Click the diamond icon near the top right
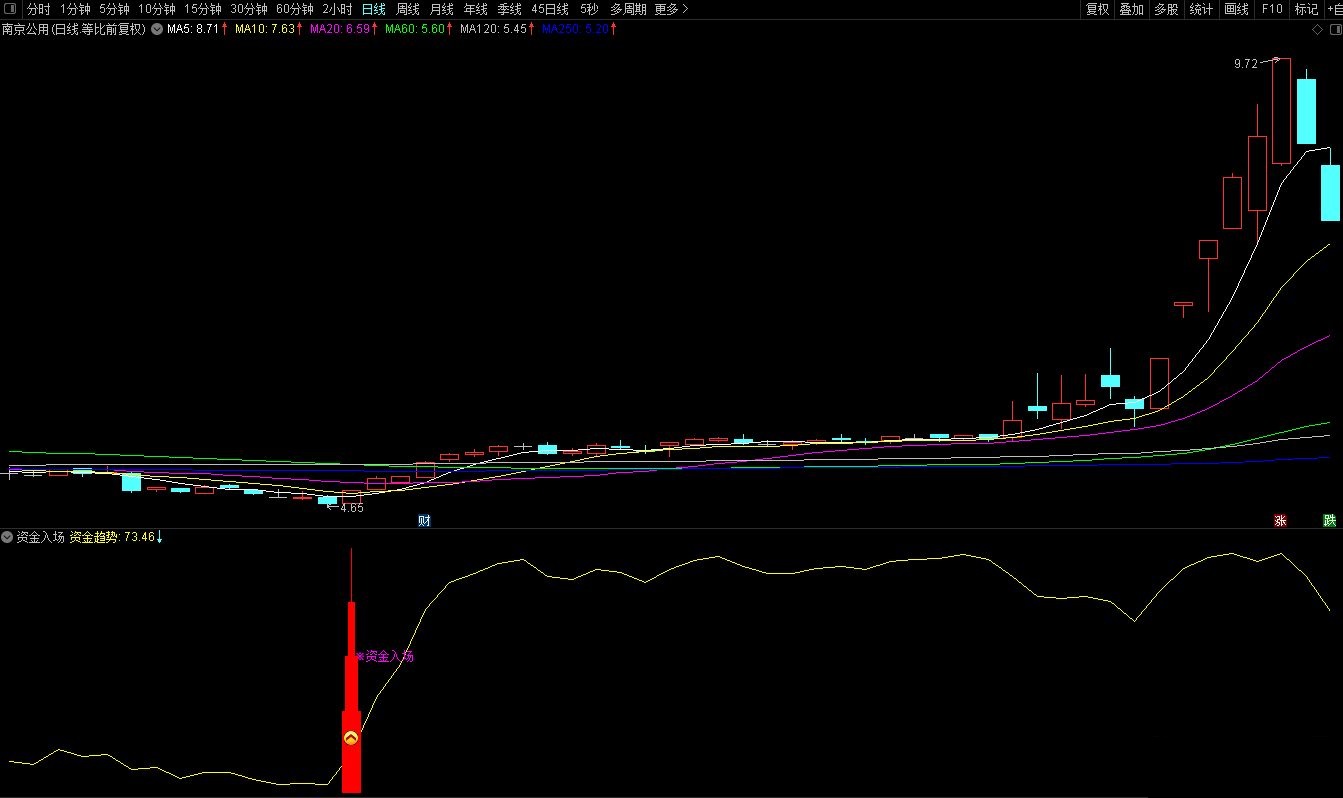 click(x=1318, y=30)
